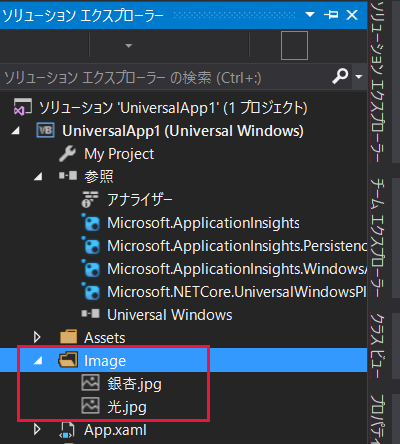Click the VB project icon
The width and height of the screenshot is (400, 444).
tap(45, 130)
